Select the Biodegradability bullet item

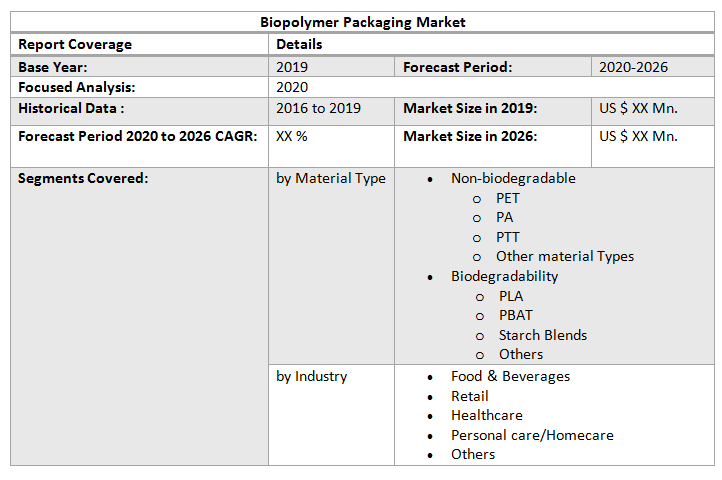click(504, 276)
